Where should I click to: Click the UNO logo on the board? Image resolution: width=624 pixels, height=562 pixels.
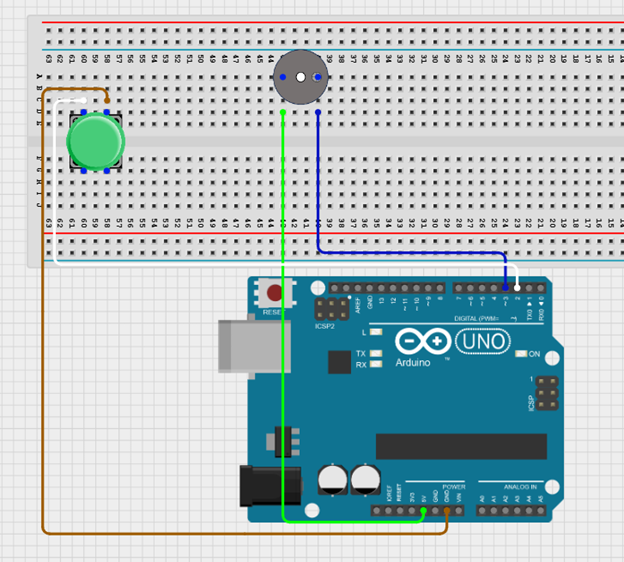pos(483,341)
